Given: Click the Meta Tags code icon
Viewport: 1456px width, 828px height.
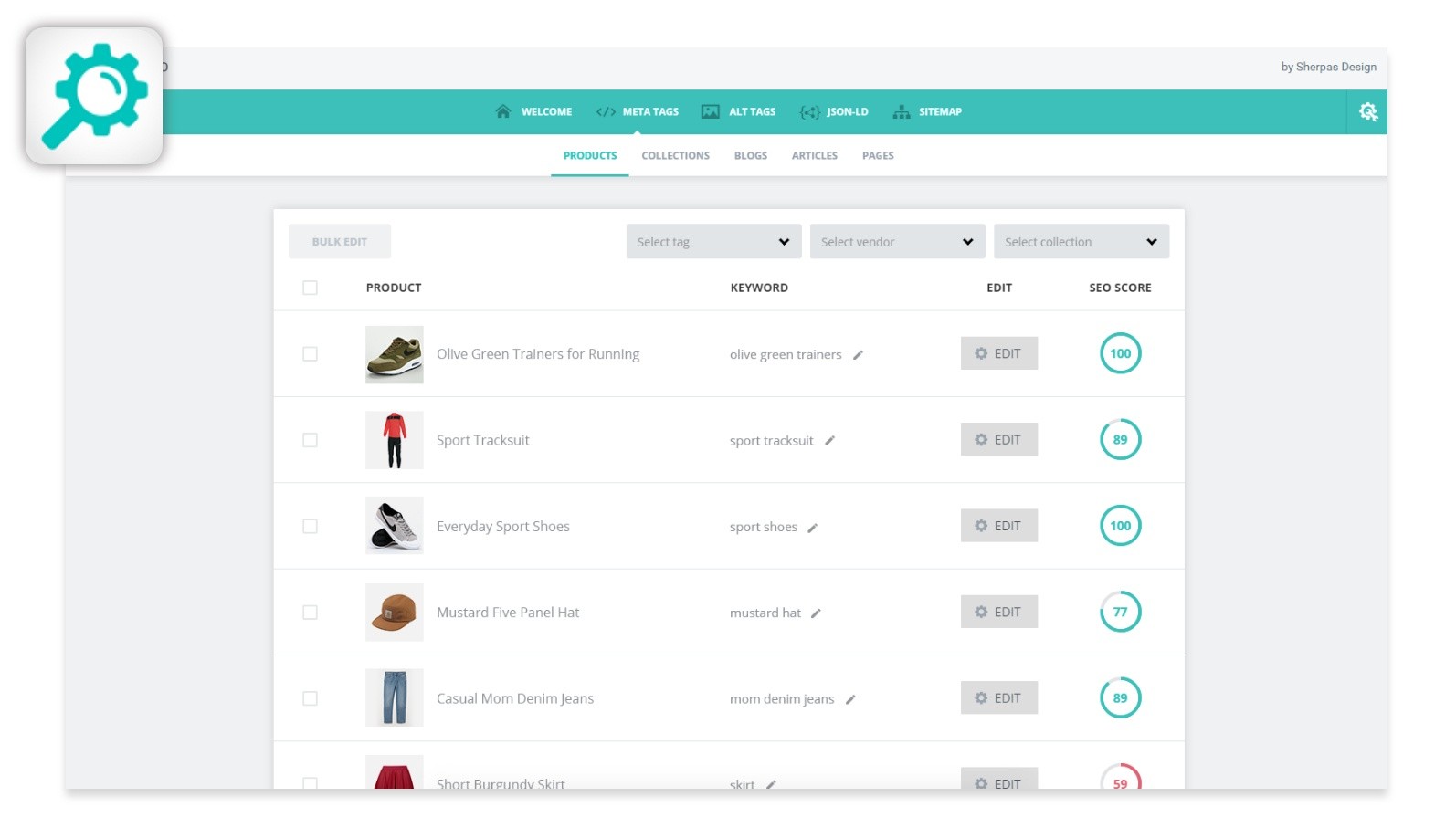Looking at the screenshot, I should [x=606, y=112].
